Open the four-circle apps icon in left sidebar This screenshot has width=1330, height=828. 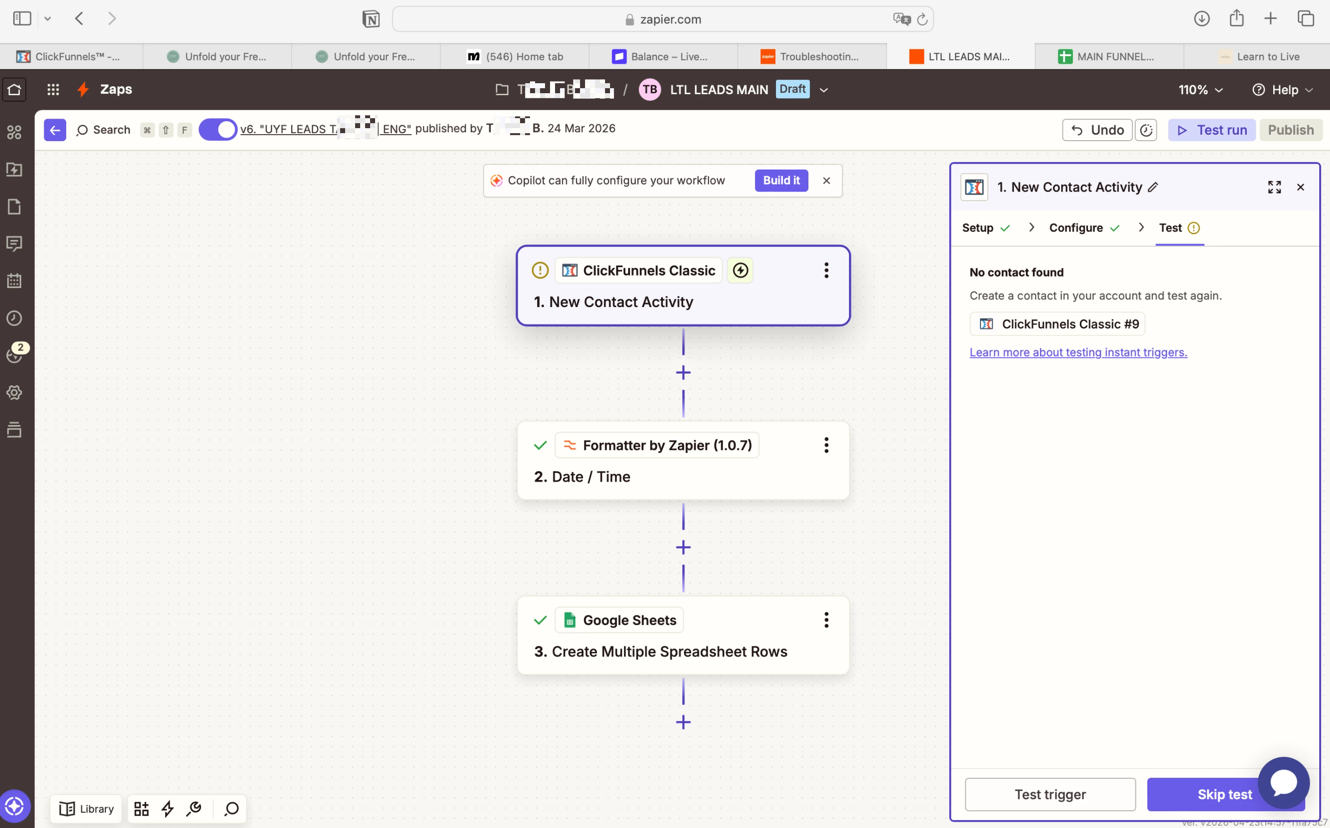point(14,132)
